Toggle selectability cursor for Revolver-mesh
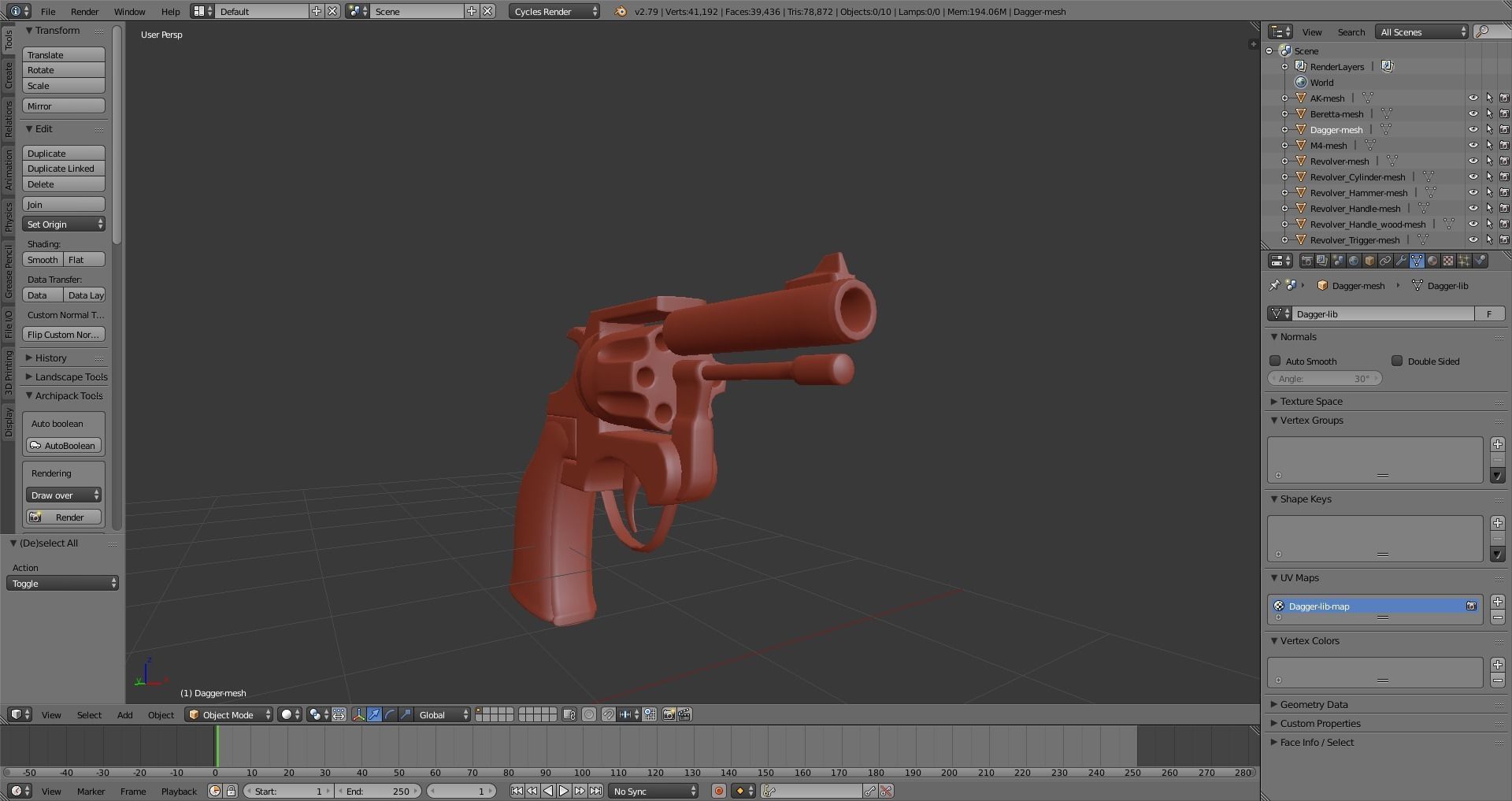Image resolution: width=1512 pixels, height=801 pixels. 1489,161
